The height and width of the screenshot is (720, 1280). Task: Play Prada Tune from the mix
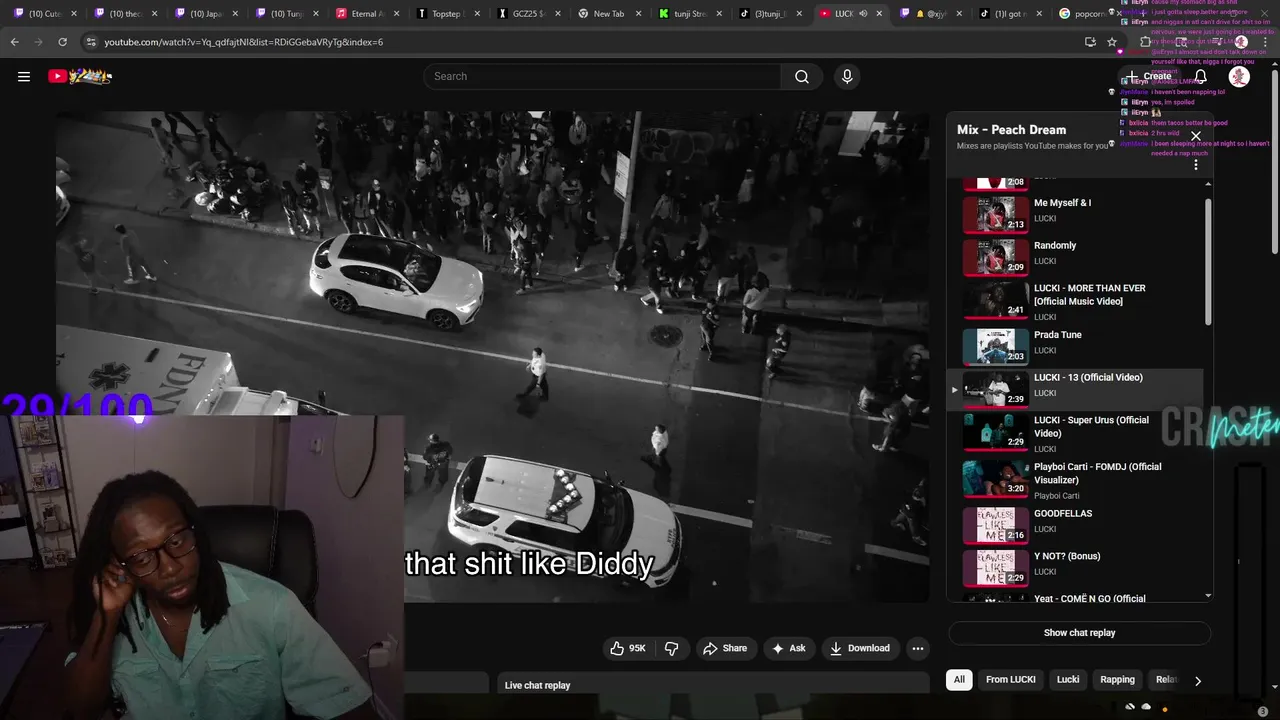(x=1075, y=346)
